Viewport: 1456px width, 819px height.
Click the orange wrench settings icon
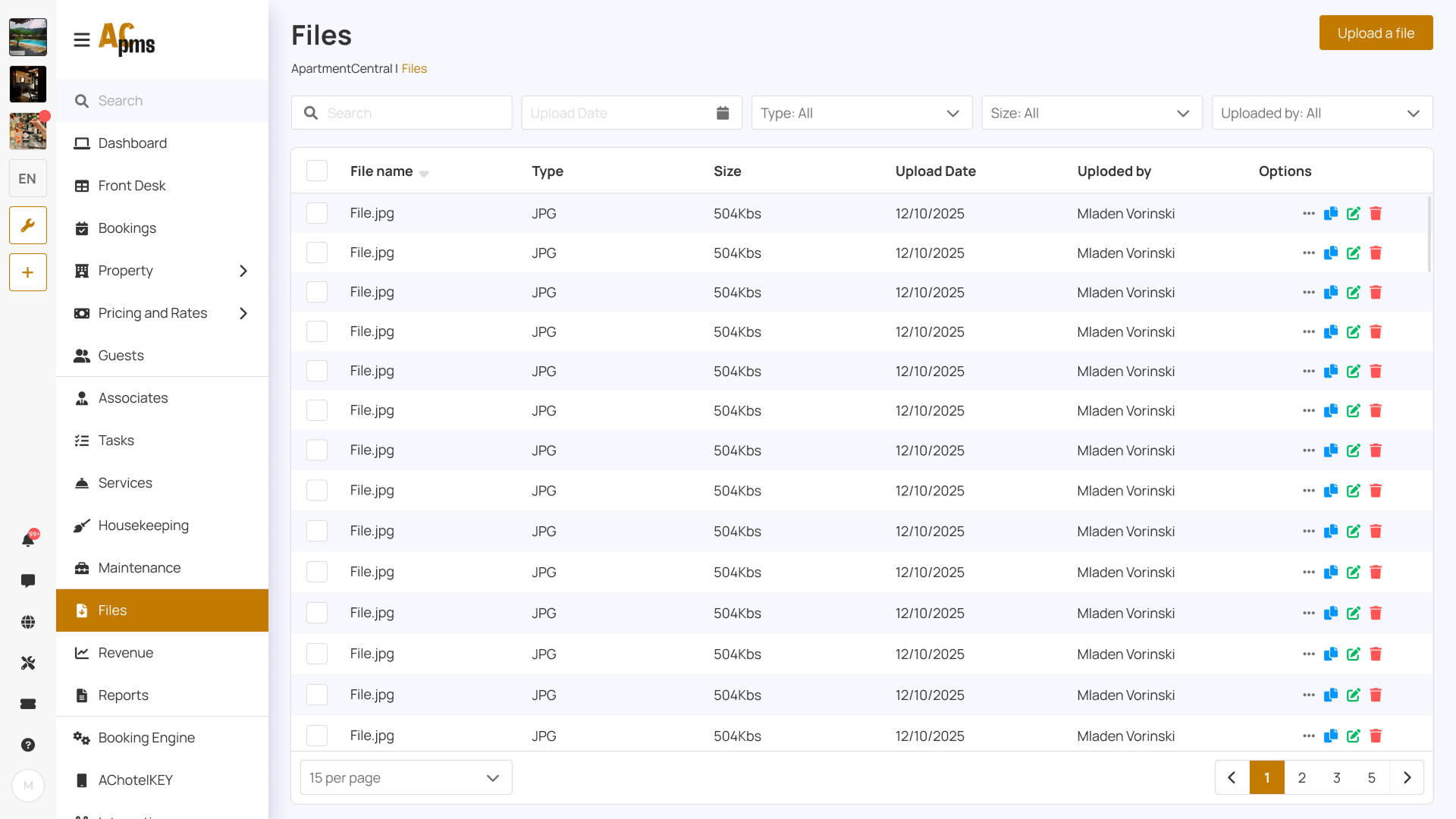click(x=28, y=225)
